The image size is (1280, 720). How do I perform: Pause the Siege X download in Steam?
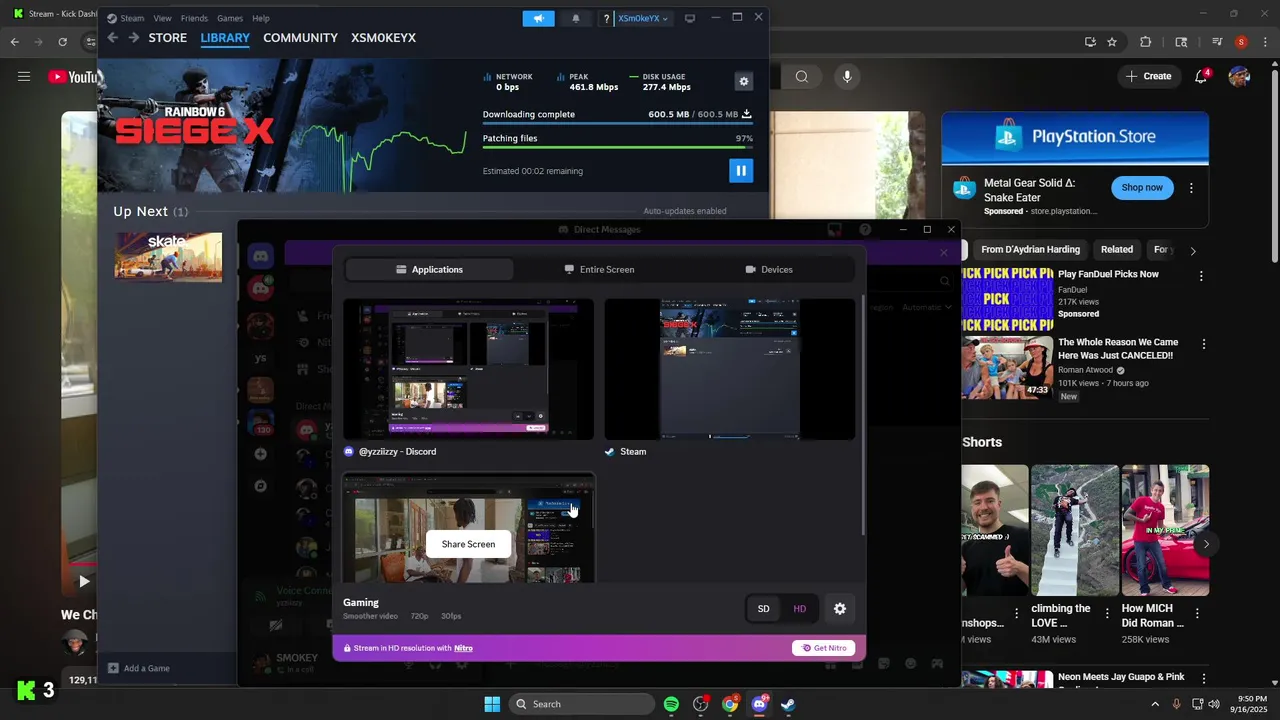[741, 171]
